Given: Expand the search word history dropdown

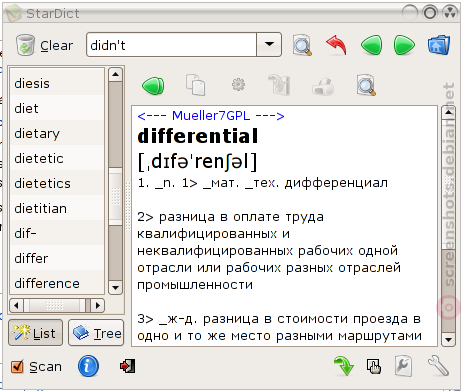Looking at the screenshot, I should coord(269,44).
